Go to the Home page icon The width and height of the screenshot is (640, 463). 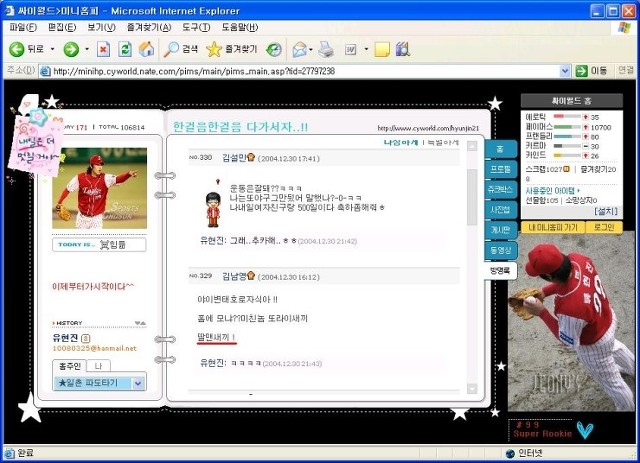pyautogui.click(x=146, y=48)
